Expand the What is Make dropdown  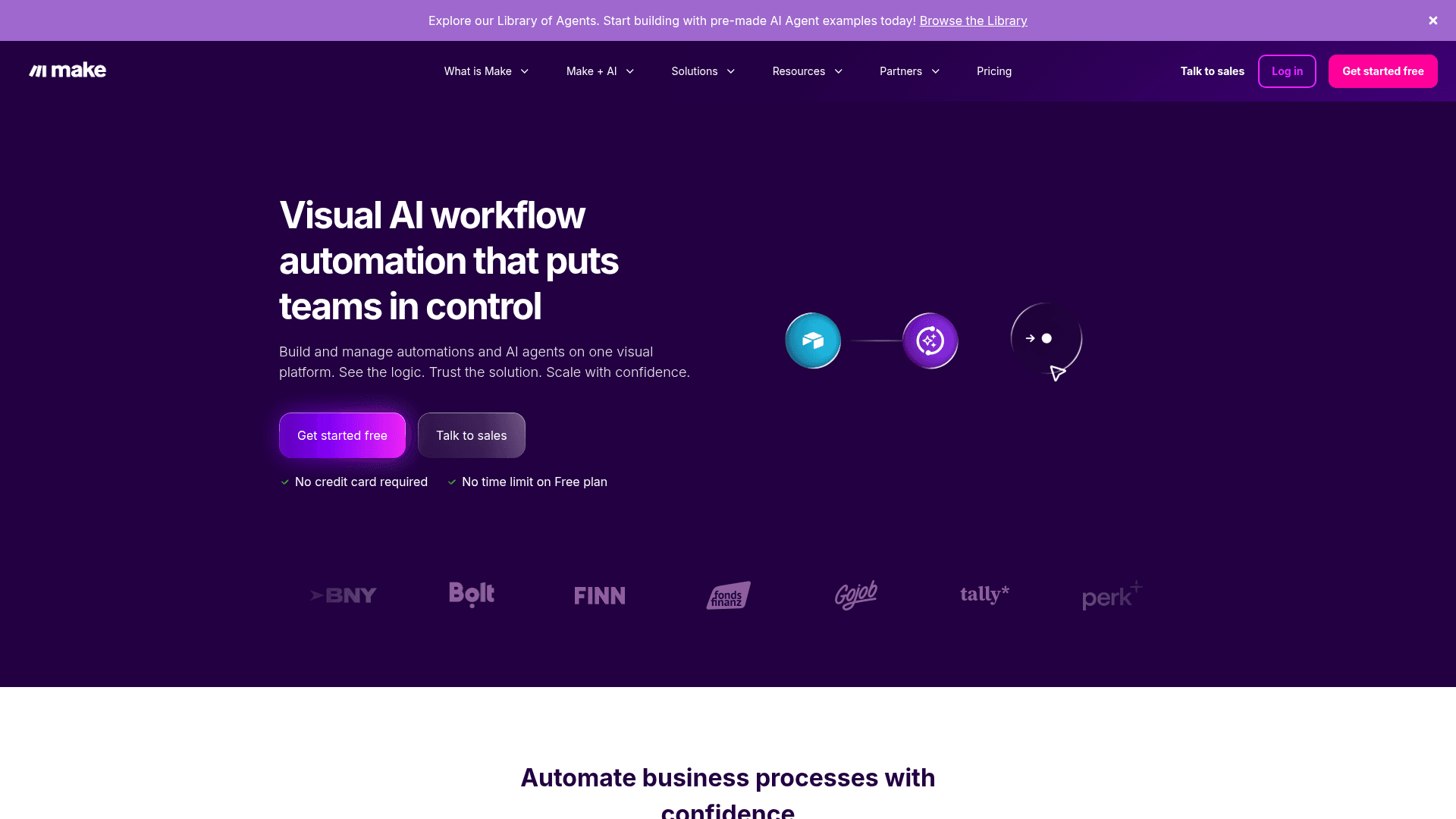486,71
